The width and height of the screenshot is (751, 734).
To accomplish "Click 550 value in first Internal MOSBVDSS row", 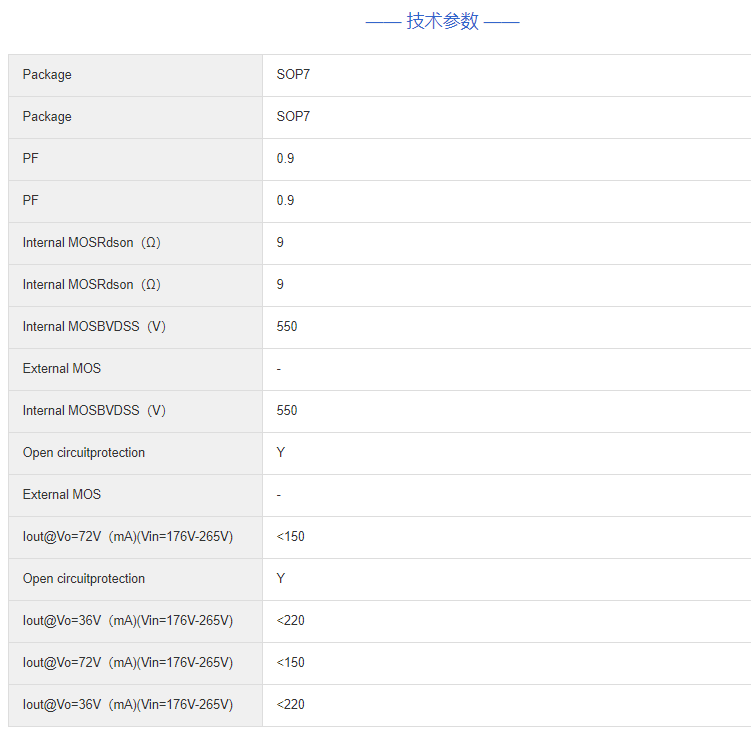I will tap(287, 327).
